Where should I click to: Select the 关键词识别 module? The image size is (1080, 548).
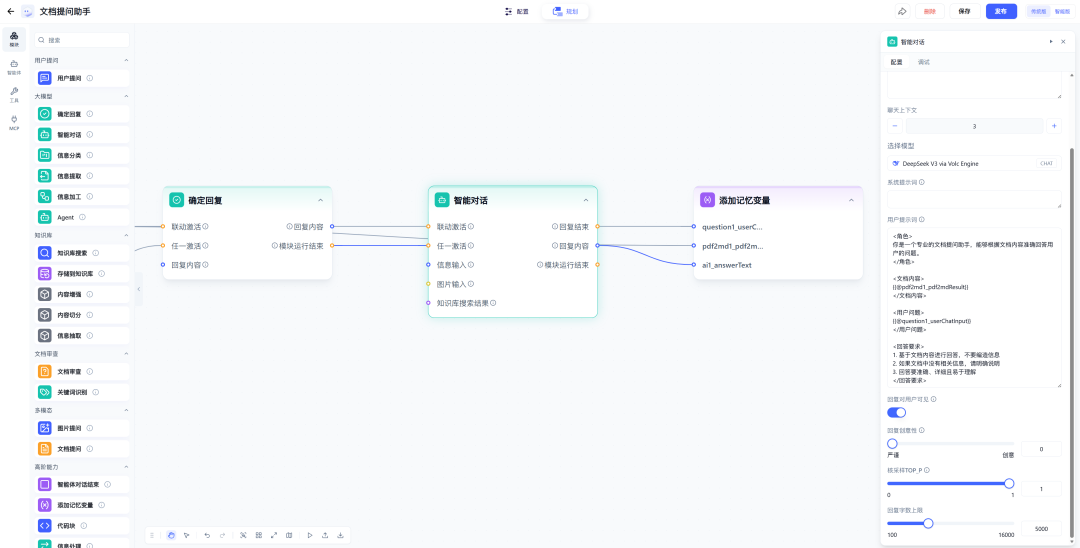pyautogui.click(x=82, y=392)
